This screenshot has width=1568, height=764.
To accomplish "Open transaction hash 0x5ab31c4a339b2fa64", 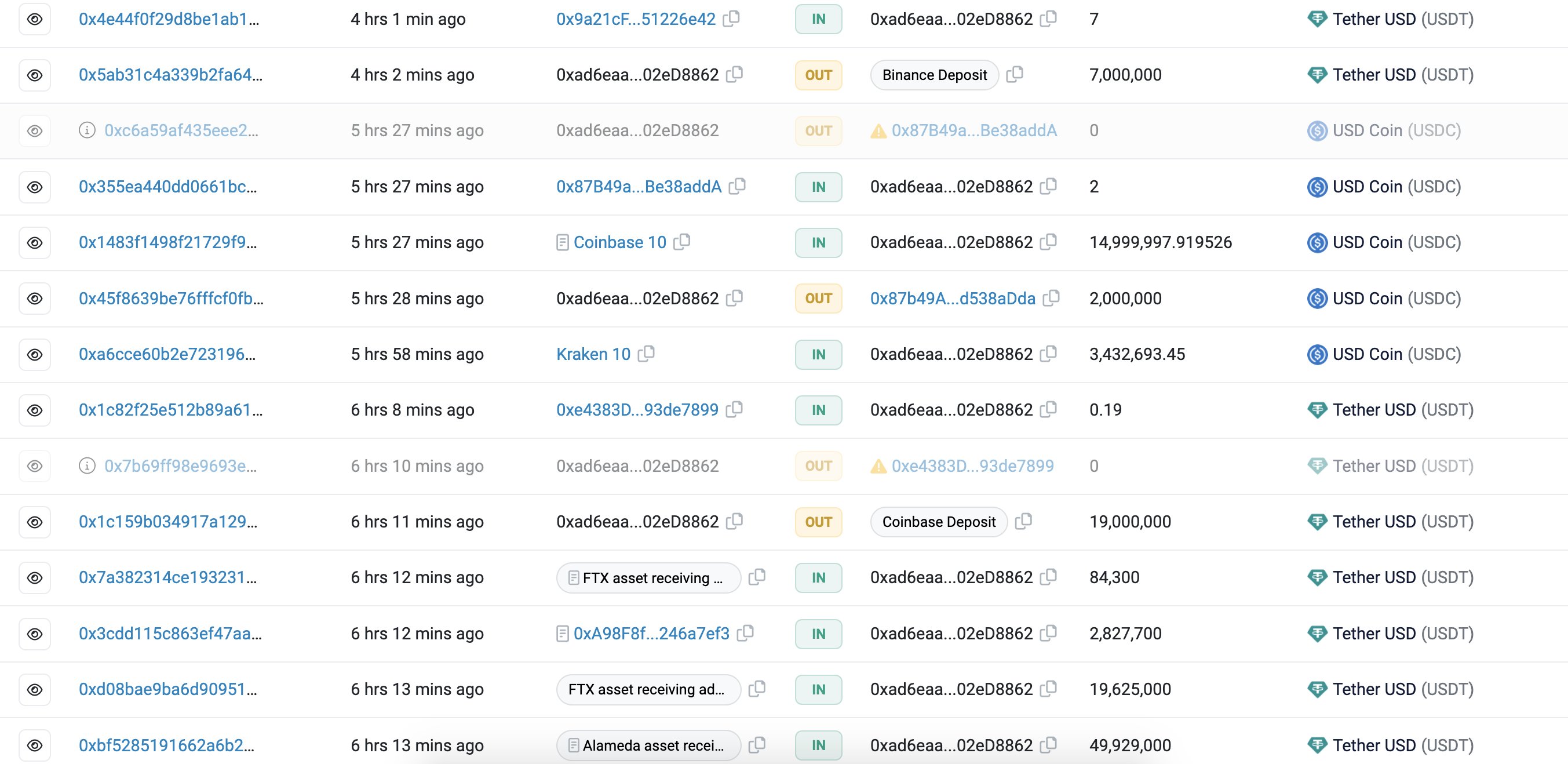I will point(170,75).
